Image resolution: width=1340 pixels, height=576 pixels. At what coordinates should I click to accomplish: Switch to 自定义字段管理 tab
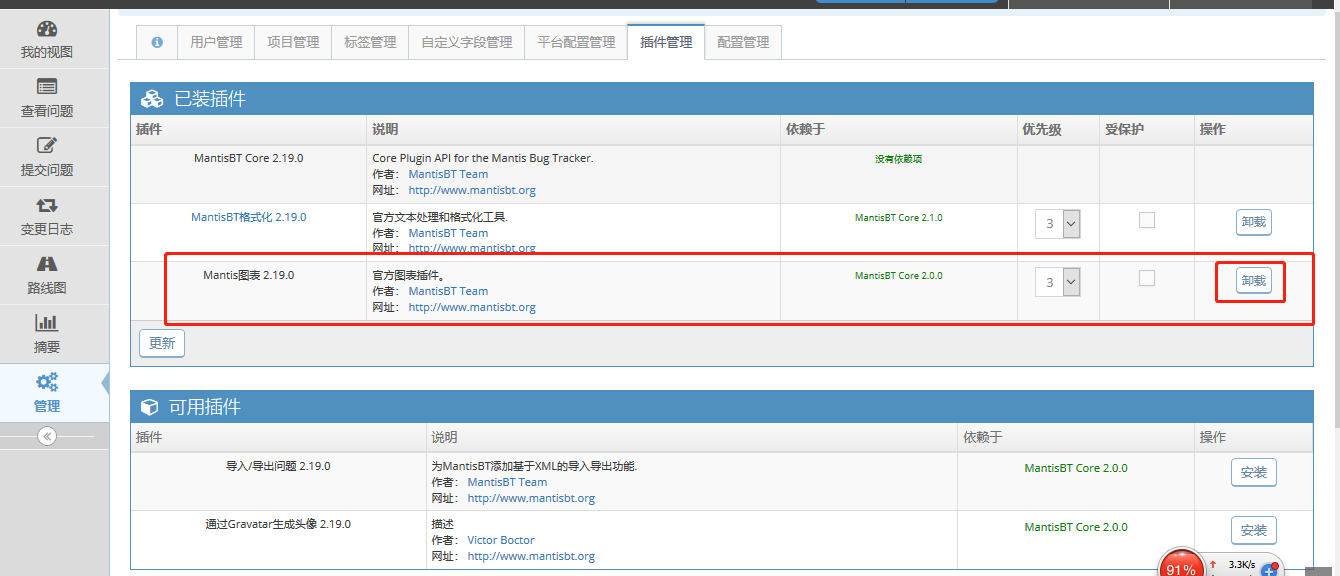(466, 42)
